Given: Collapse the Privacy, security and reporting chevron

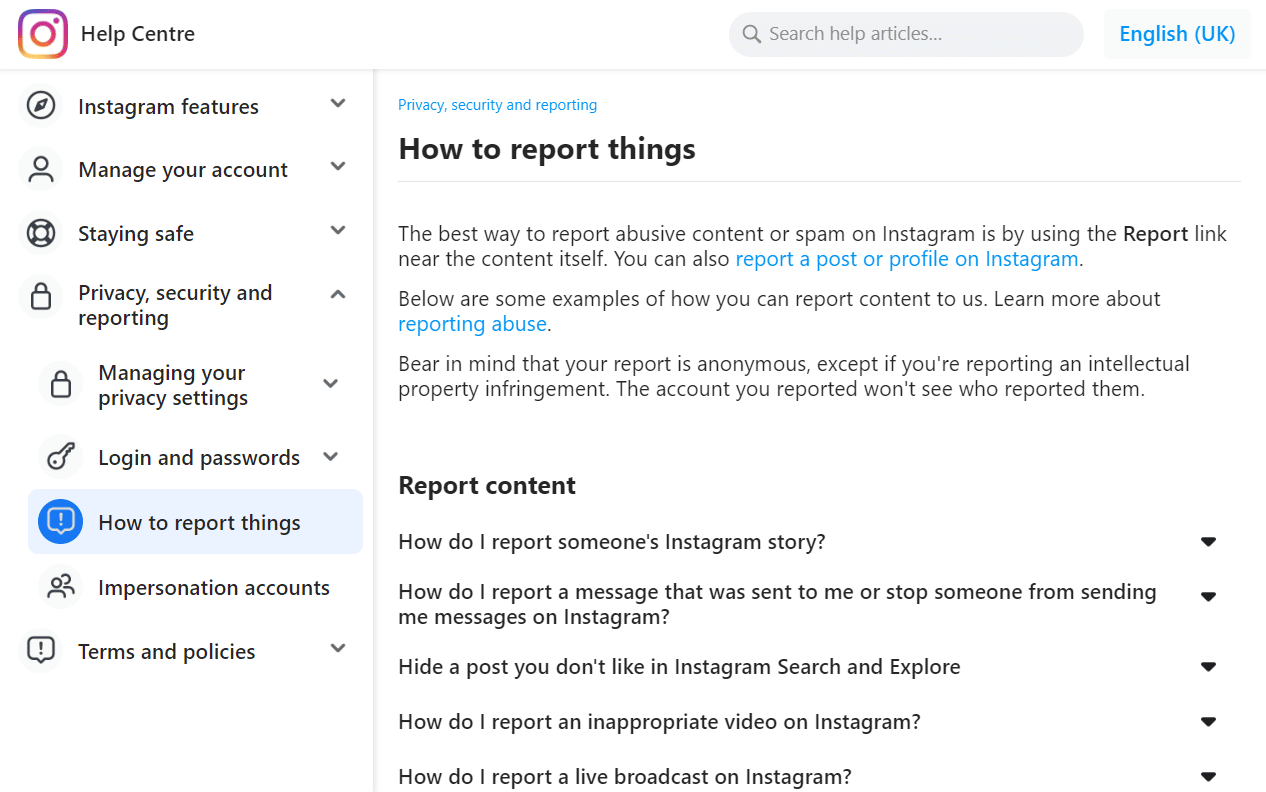Looking at the screenshot, I should 338,294.
